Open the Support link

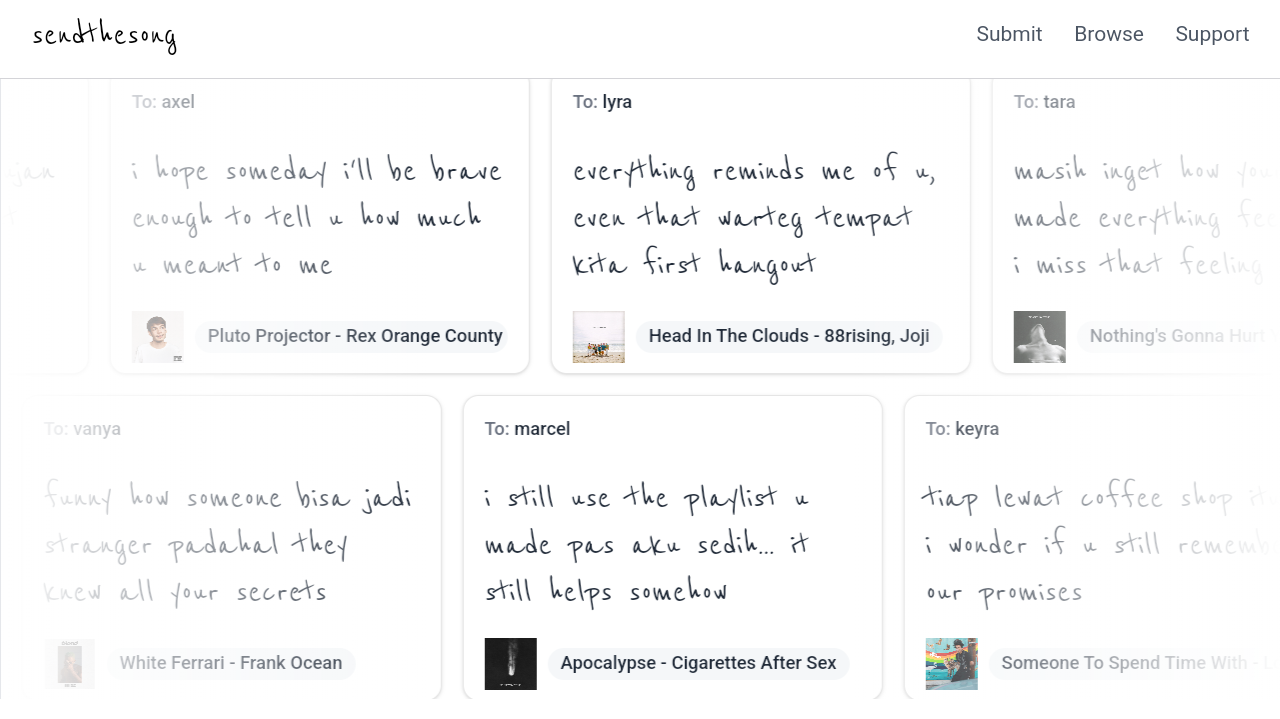(x=1212, y=34)
